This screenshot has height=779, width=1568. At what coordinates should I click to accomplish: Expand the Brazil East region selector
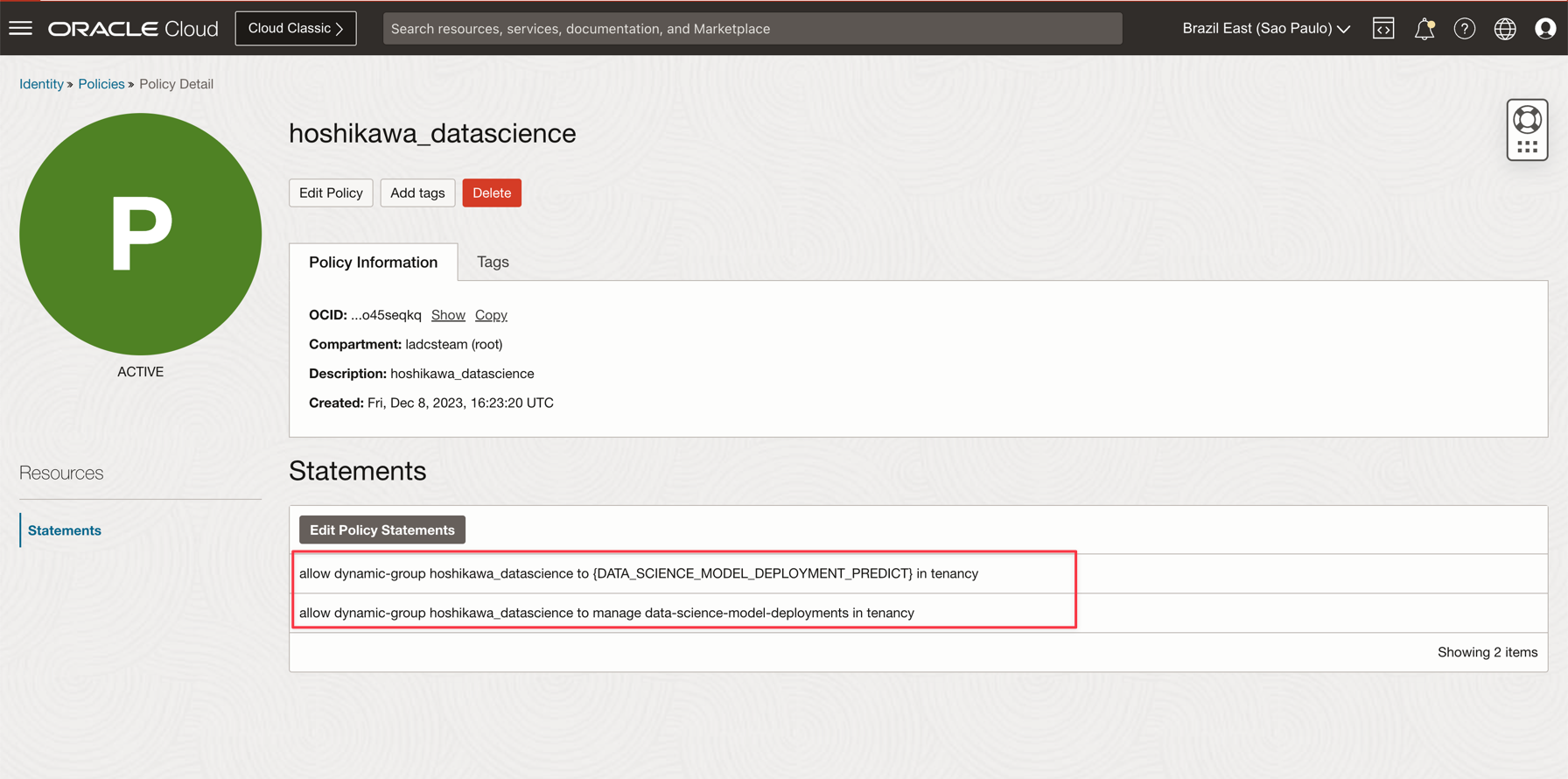point(1265,29)
